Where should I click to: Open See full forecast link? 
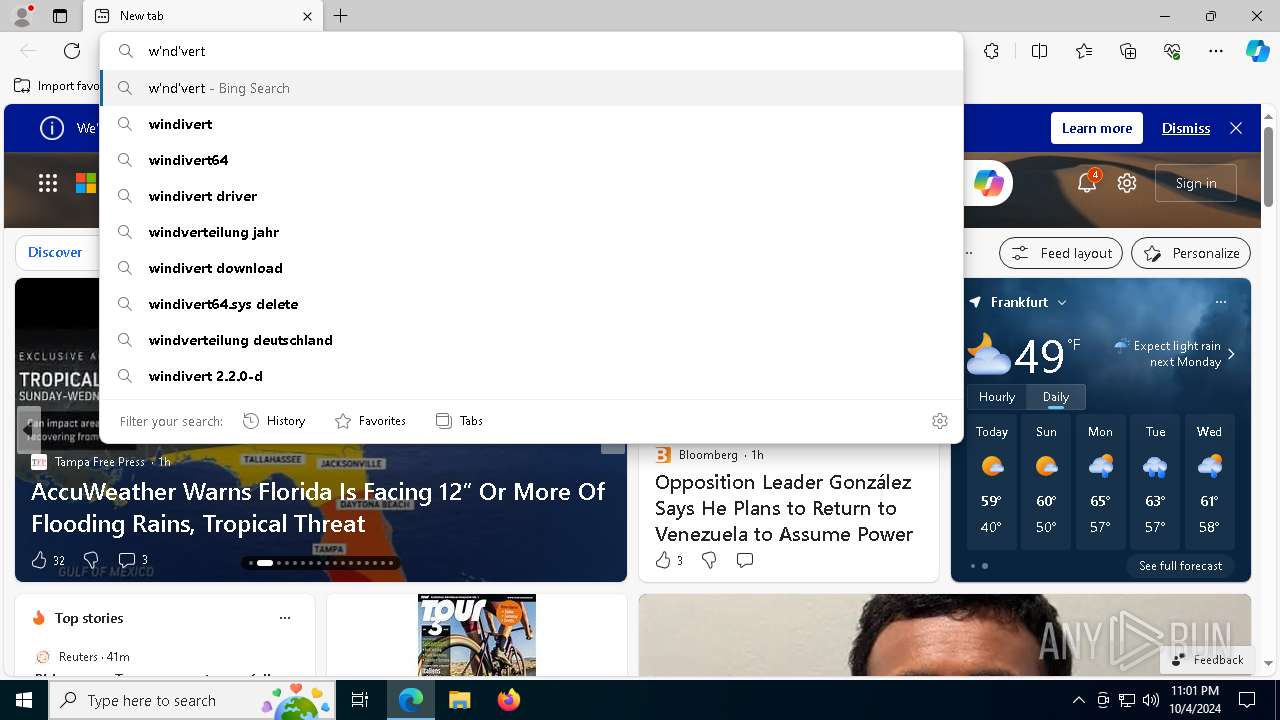click(1180, 566)
